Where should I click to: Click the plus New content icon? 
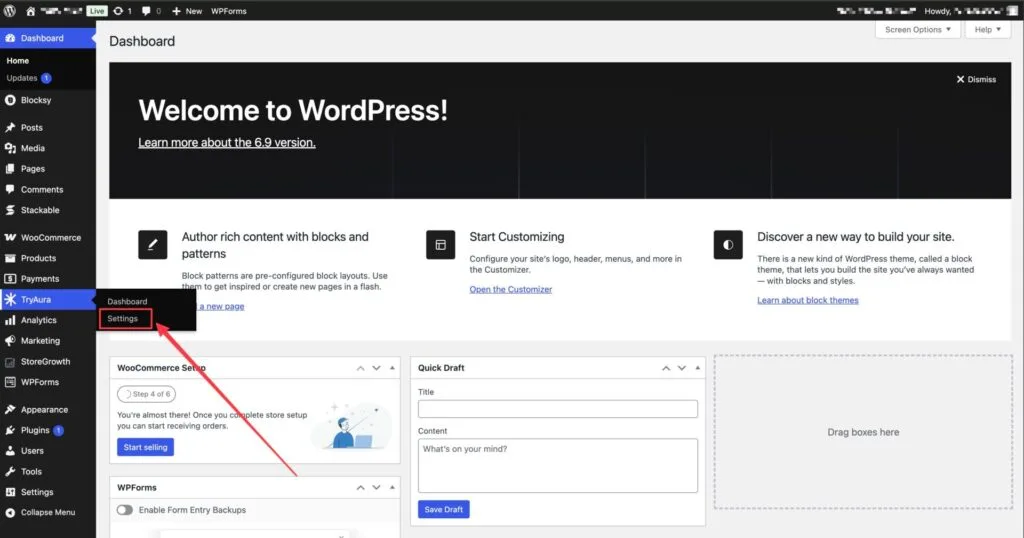176,10
